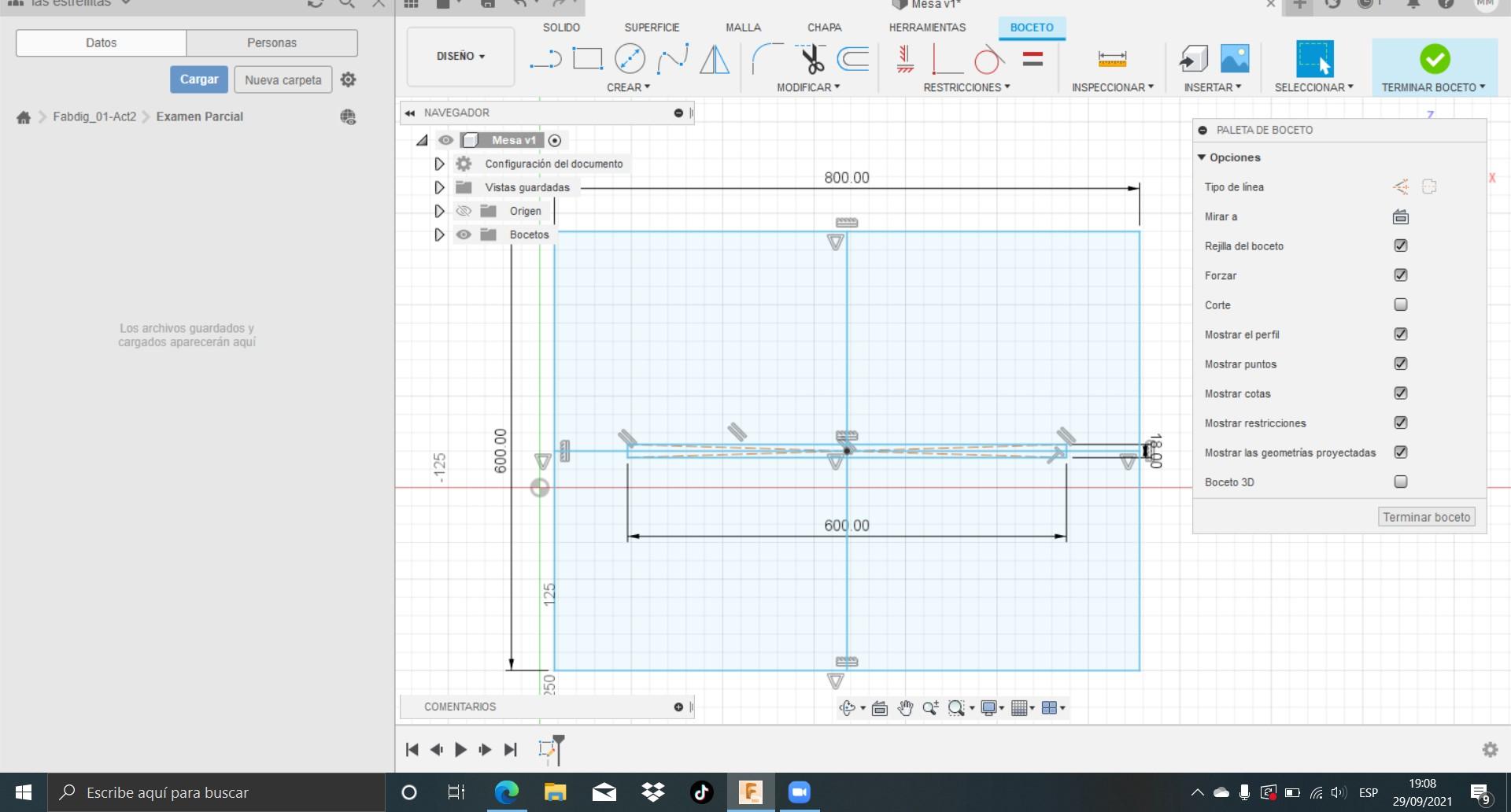The image size is (1511, 812).
Task: Select the Spline sketch tool
Action: point(673,59)
